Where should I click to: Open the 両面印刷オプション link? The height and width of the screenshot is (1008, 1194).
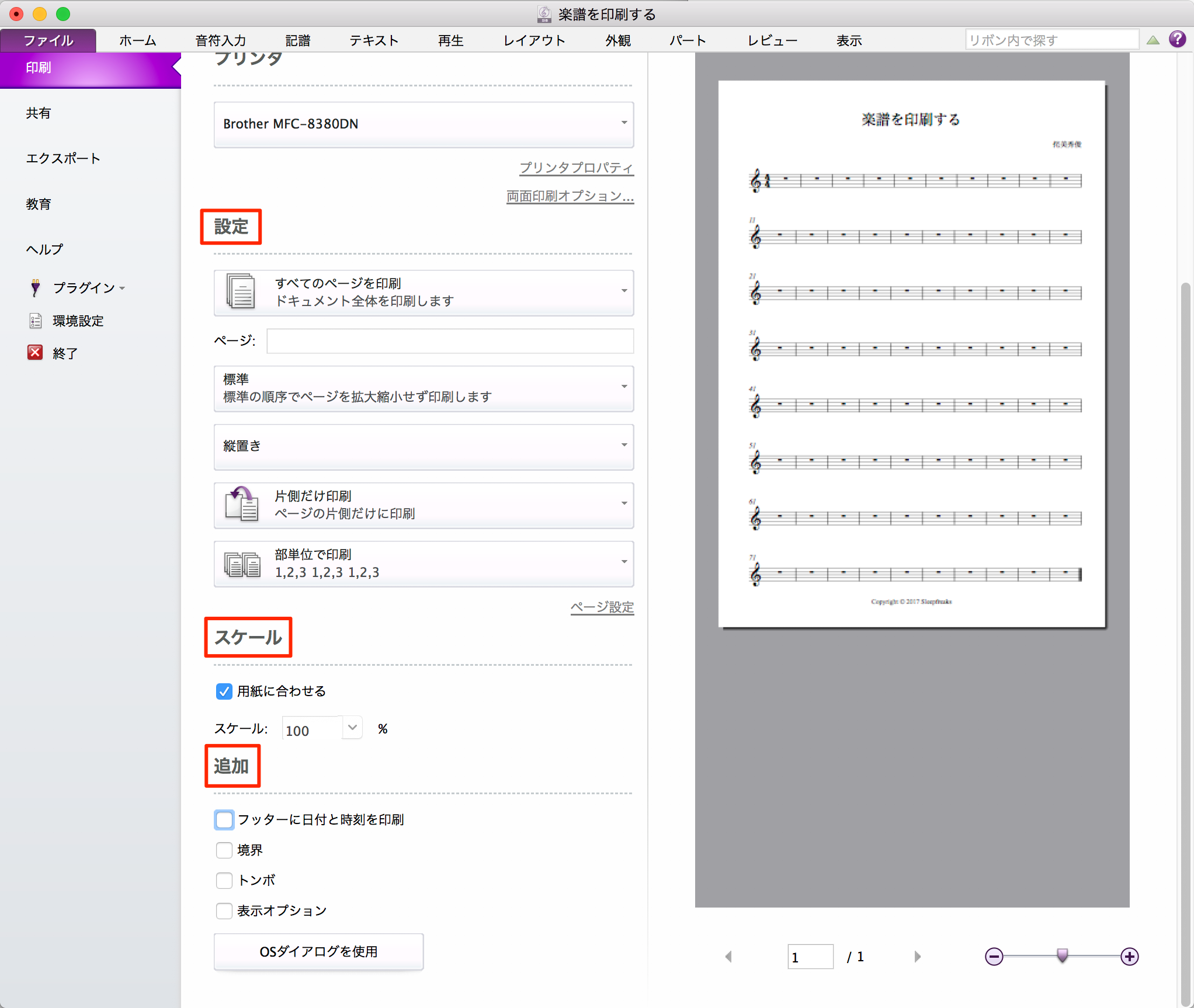tap(570, 196)
